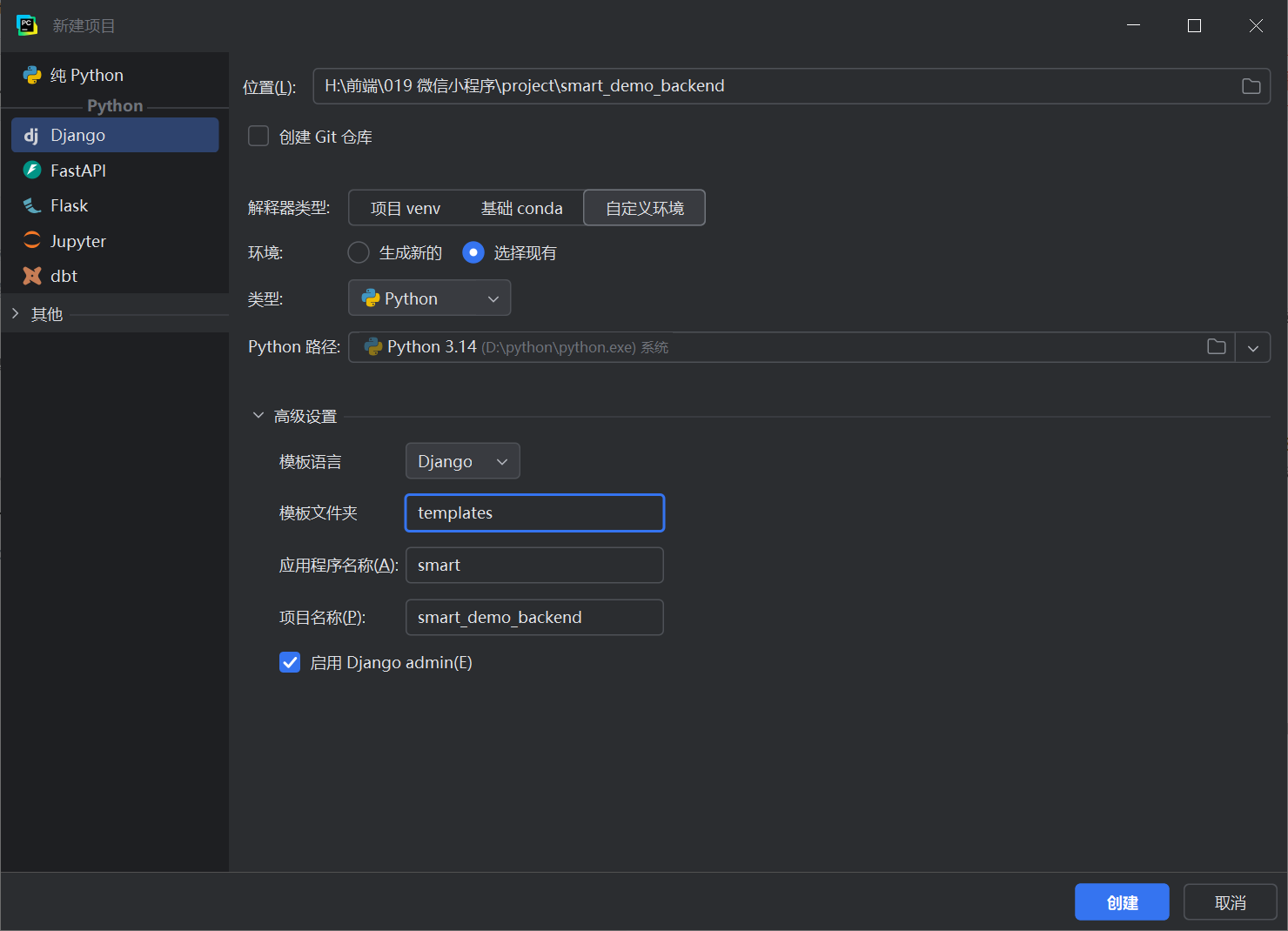Click the 应用程序名称(A) label
Screen dimensions: 1288x931
[x=339, y=566]
